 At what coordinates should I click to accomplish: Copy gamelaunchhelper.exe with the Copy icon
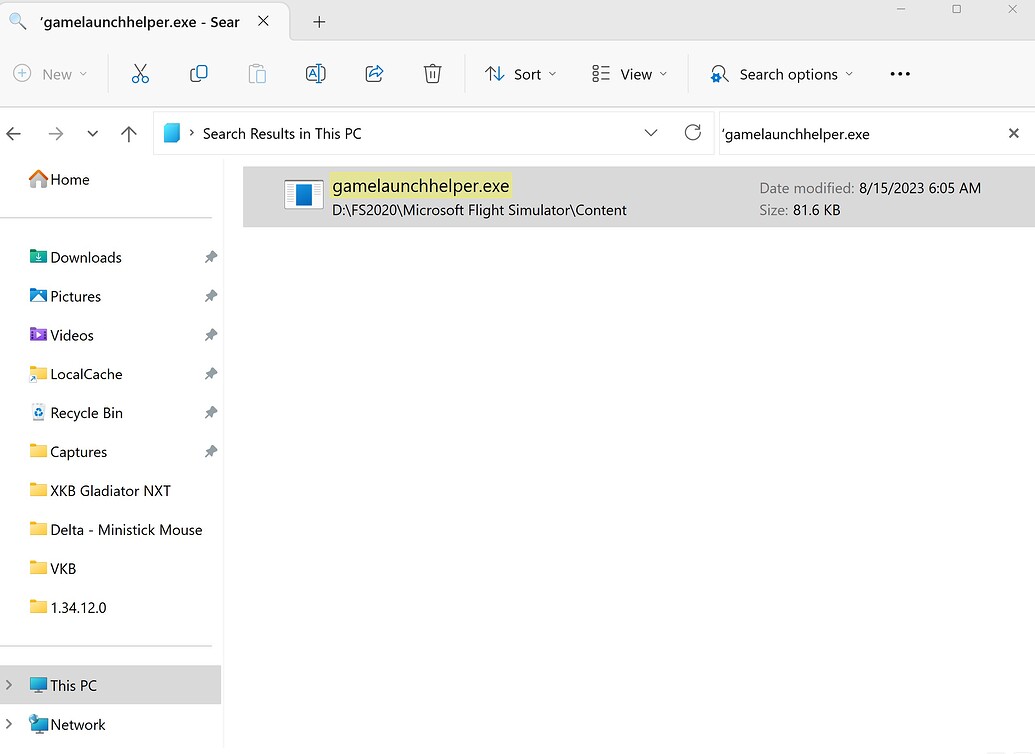pos(198,73)
